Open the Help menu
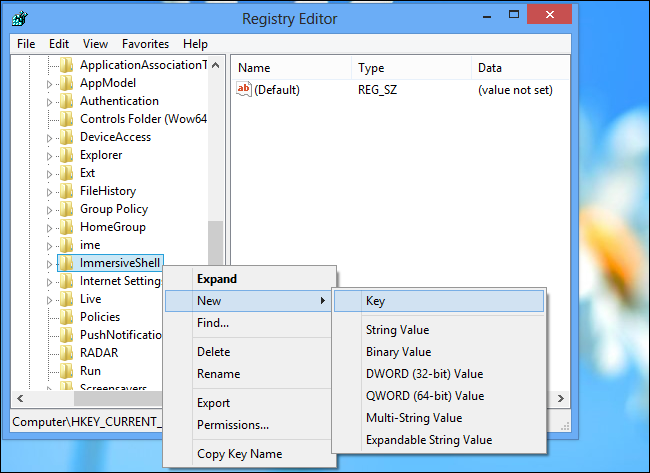Screen dimensions: 650x473 click(x=195, y=44)
